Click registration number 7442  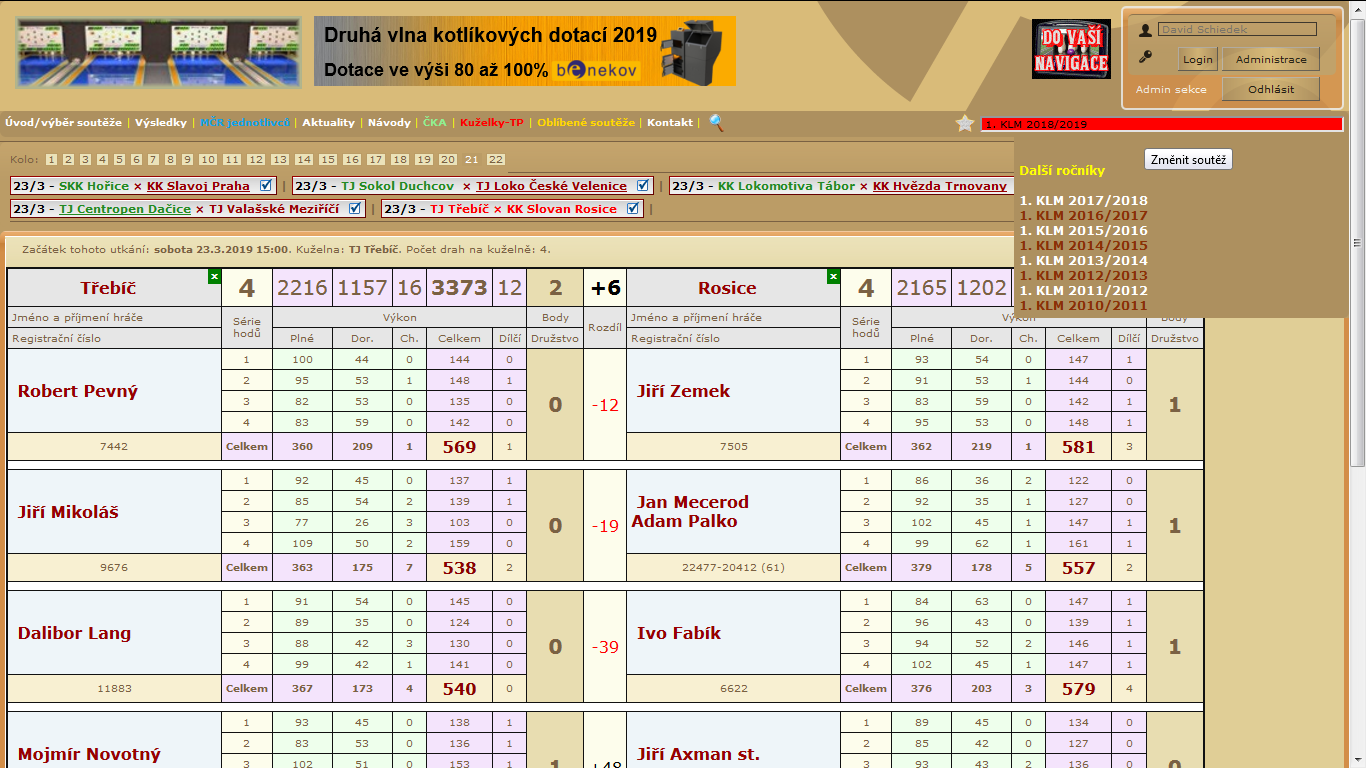point(114,446)
